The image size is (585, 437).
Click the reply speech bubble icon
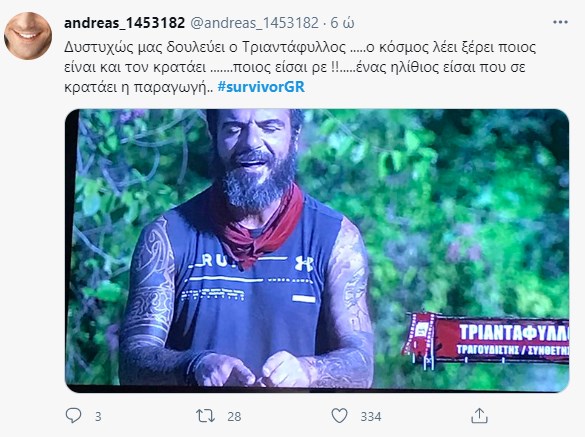[x=73, y=416]
